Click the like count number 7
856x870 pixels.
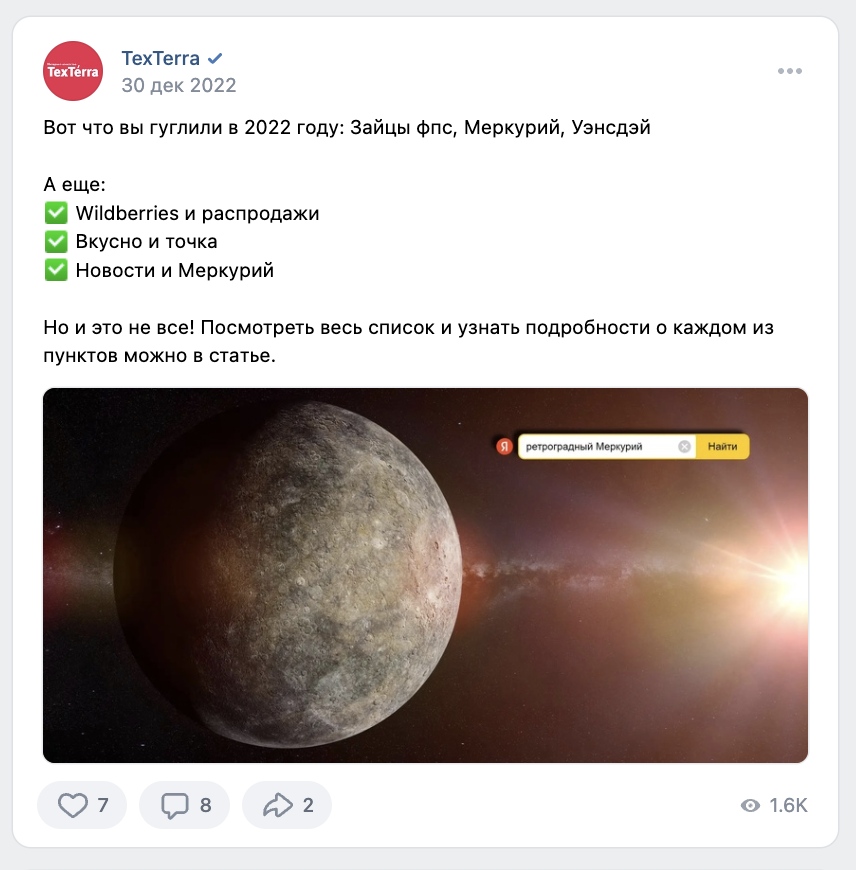[x=103, y=805]
